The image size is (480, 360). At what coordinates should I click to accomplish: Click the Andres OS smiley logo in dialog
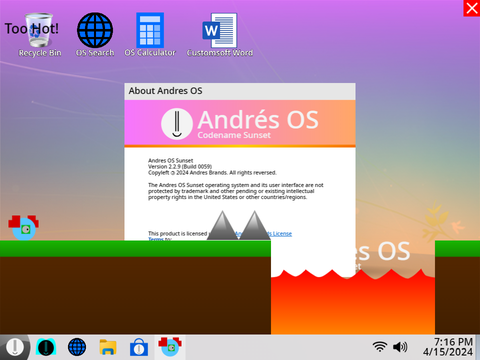pyautogui.click(x=177, y=124)
